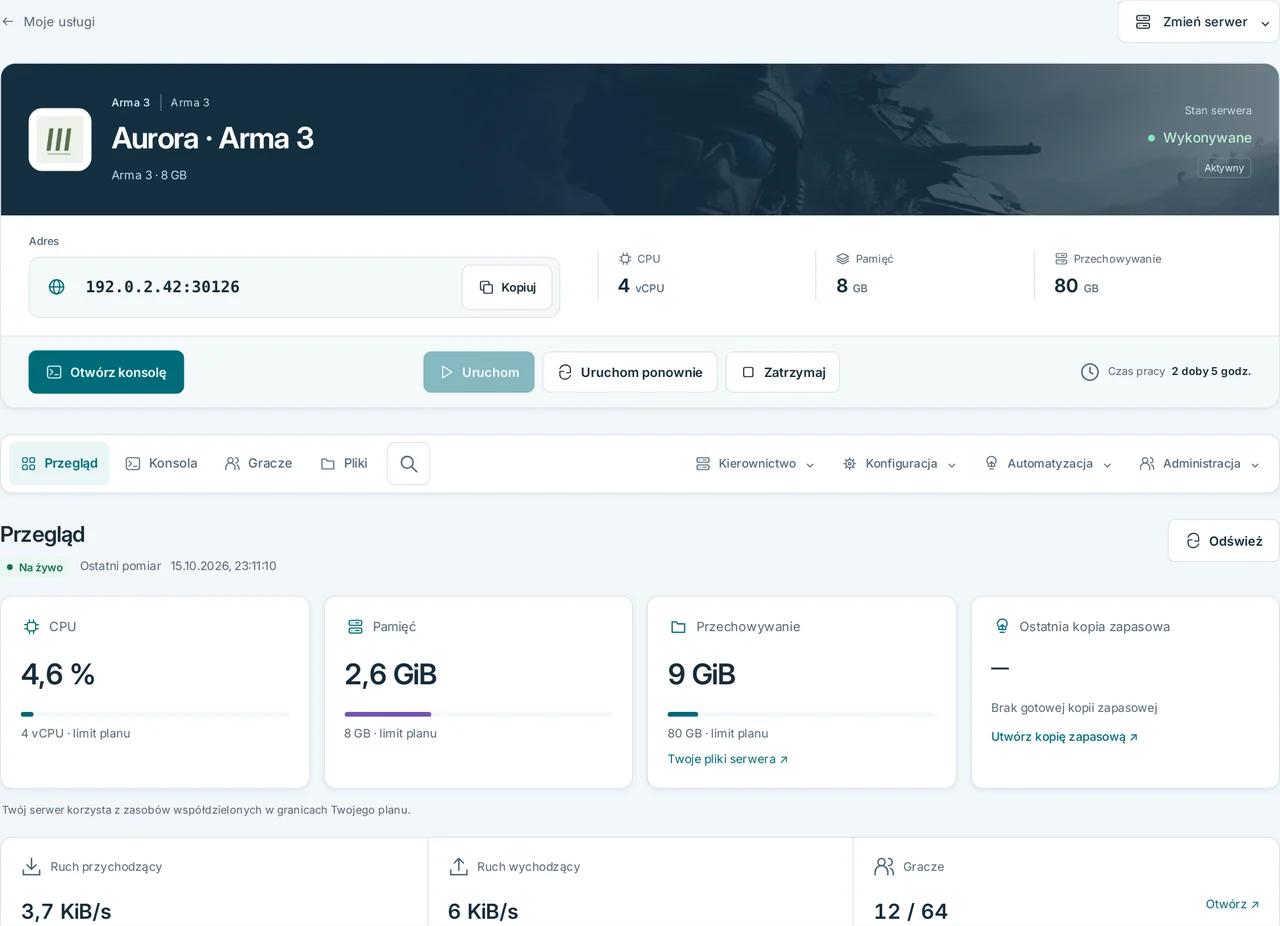Screen dimensions: 1280x926
Task: Click the Przechowywanie folder icon on the usage card
Action: point(678,627)
